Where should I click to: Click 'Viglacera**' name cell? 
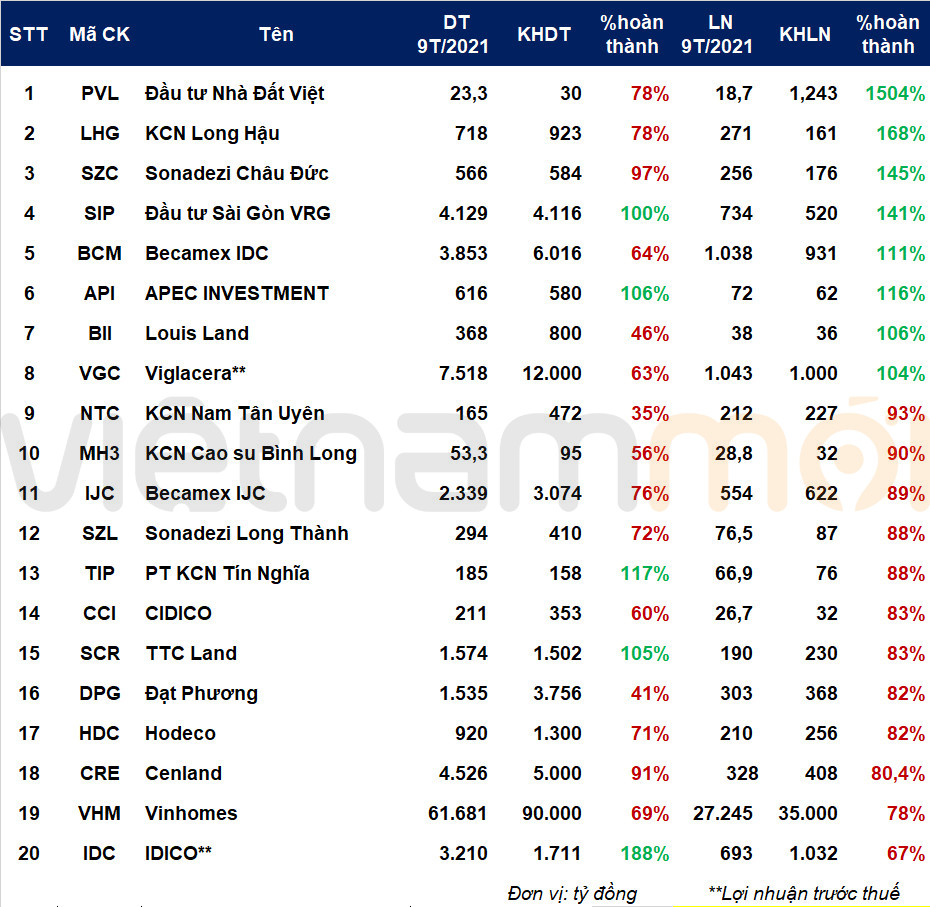(195, 373)
